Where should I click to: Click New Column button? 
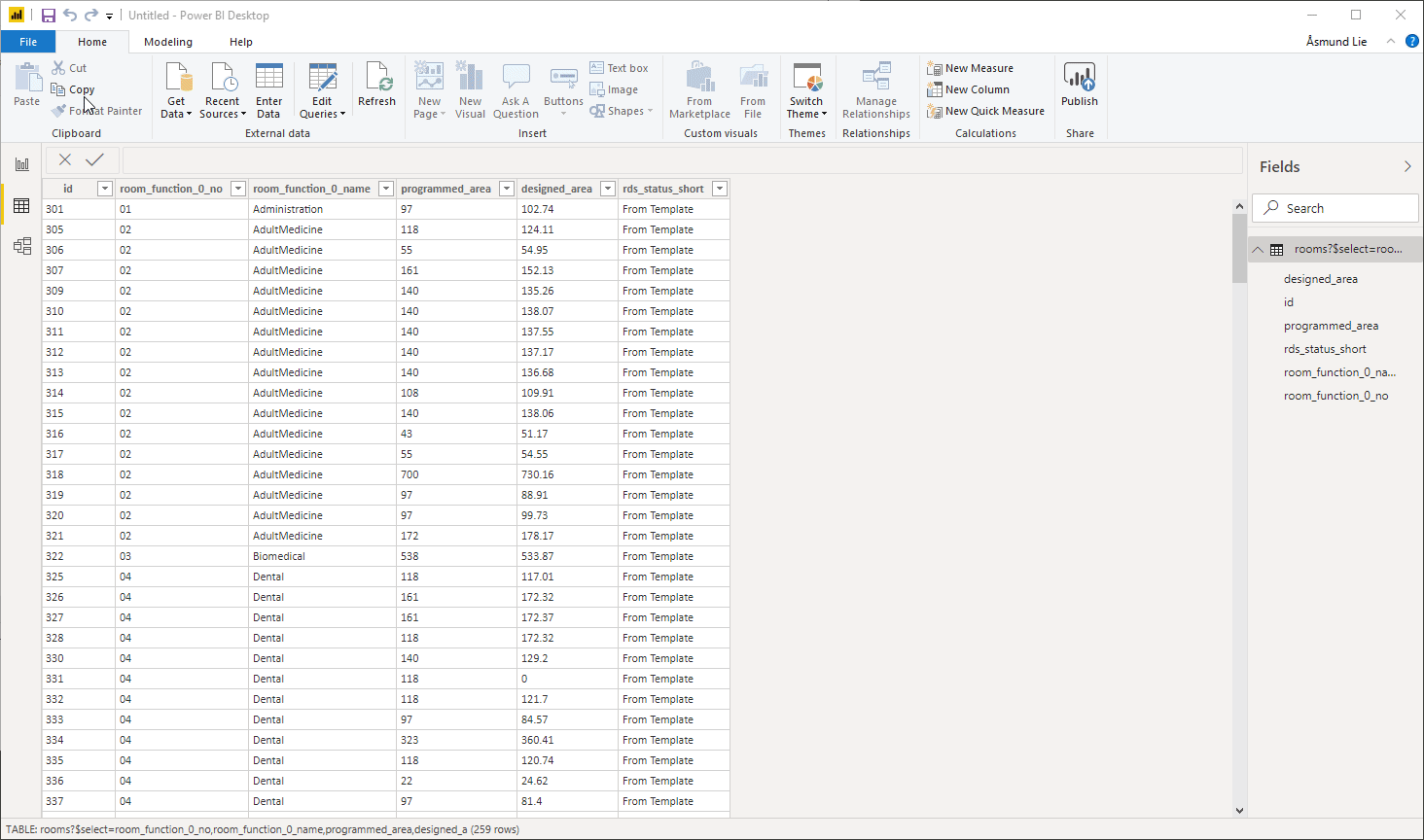click(x=969, y=89)
